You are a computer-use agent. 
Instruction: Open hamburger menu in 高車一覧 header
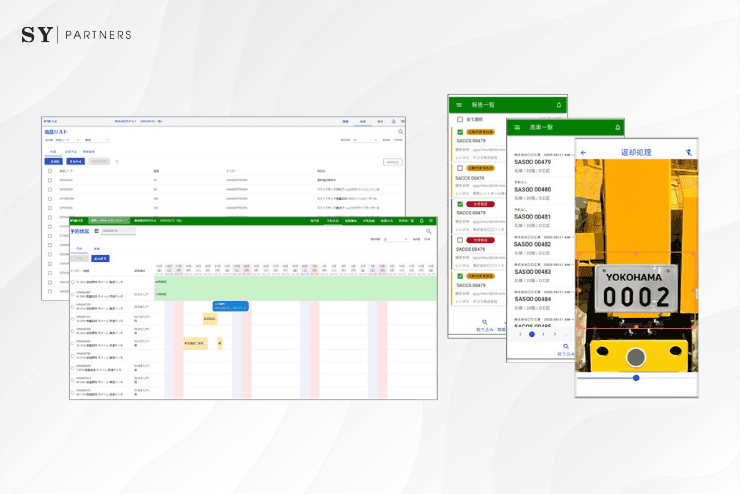517,127
